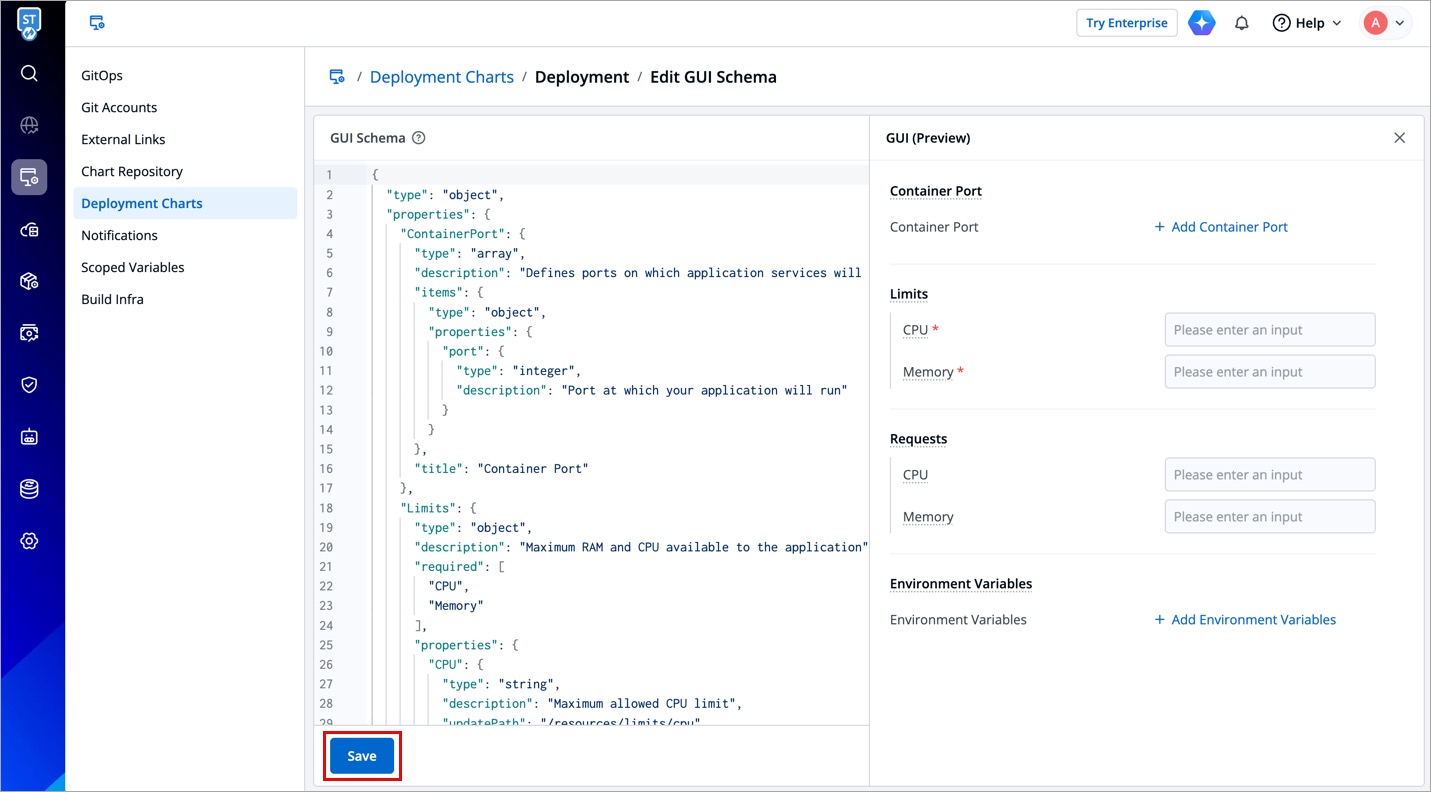Click the GUI Schema help question icon
The height and width of the screenshot is (792, 1431).
click(x=419, y=138)
